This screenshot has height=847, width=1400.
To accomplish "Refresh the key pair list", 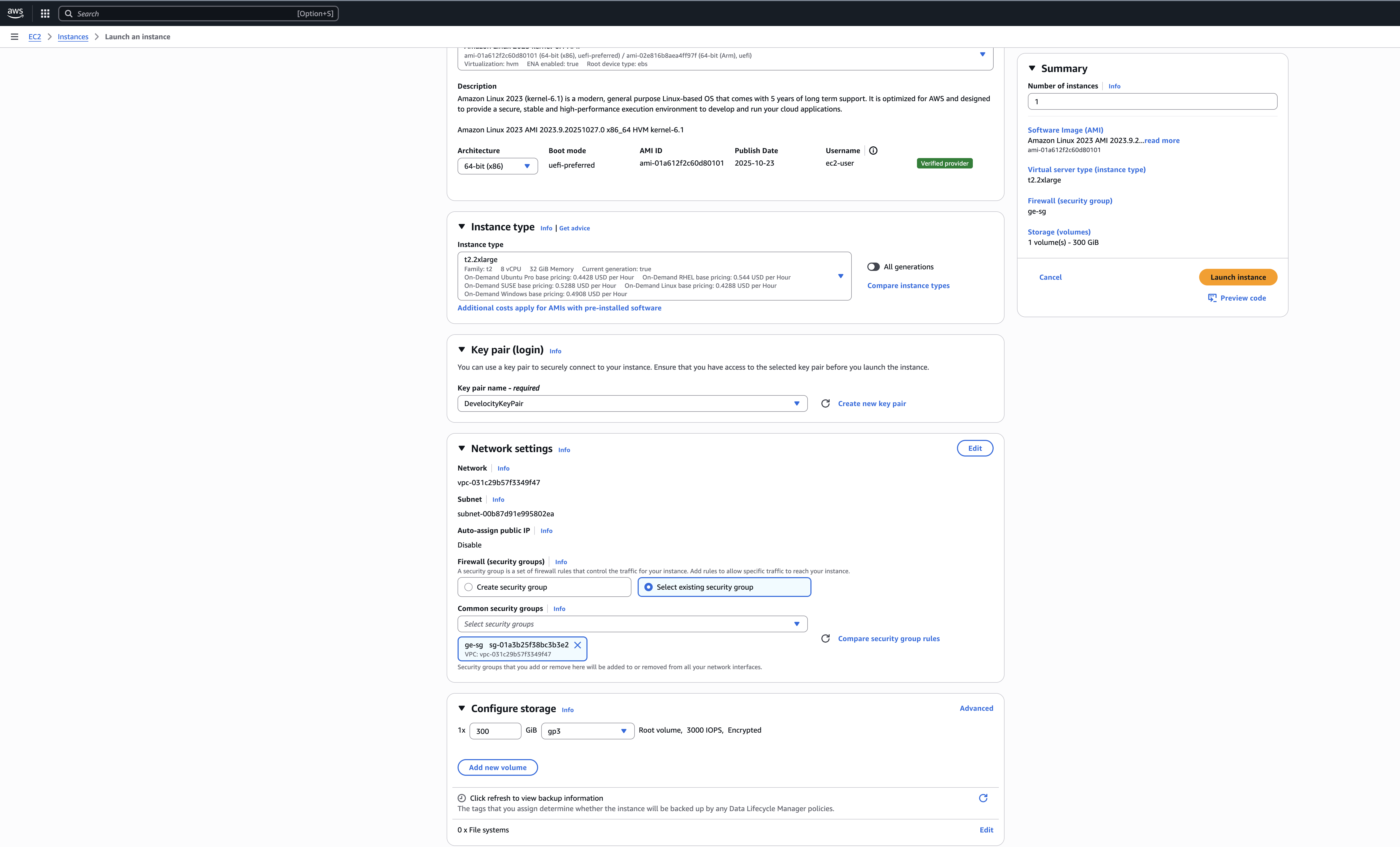I will (x=826, y=403).
